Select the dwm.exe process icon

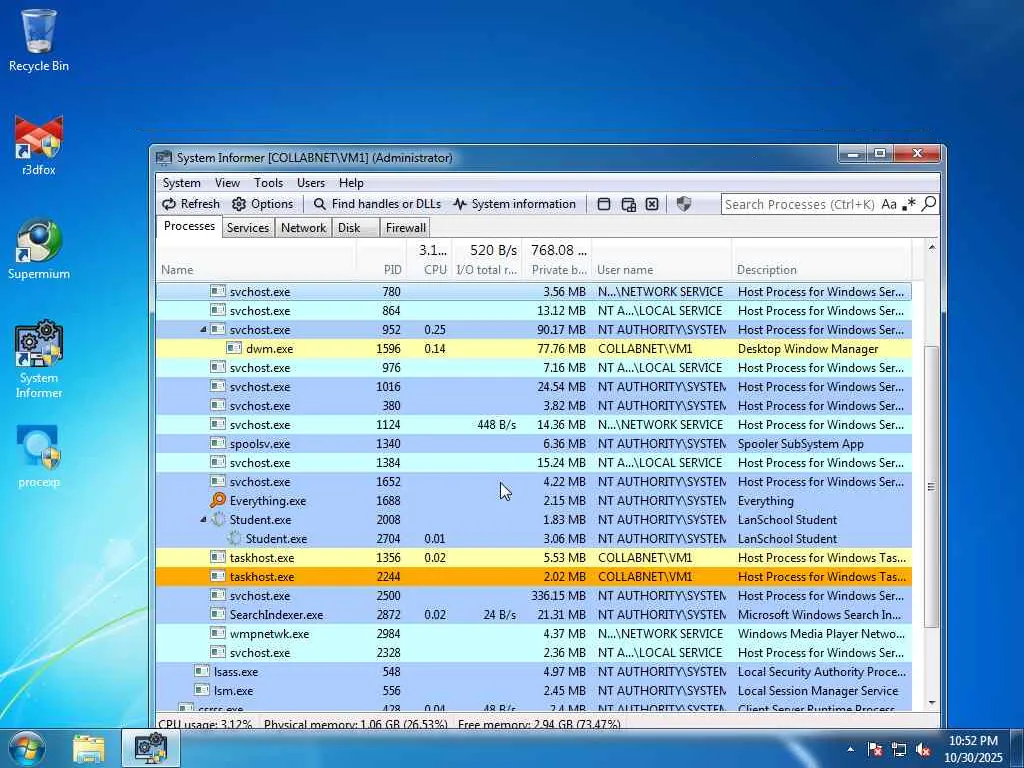(x=234, y=348)
